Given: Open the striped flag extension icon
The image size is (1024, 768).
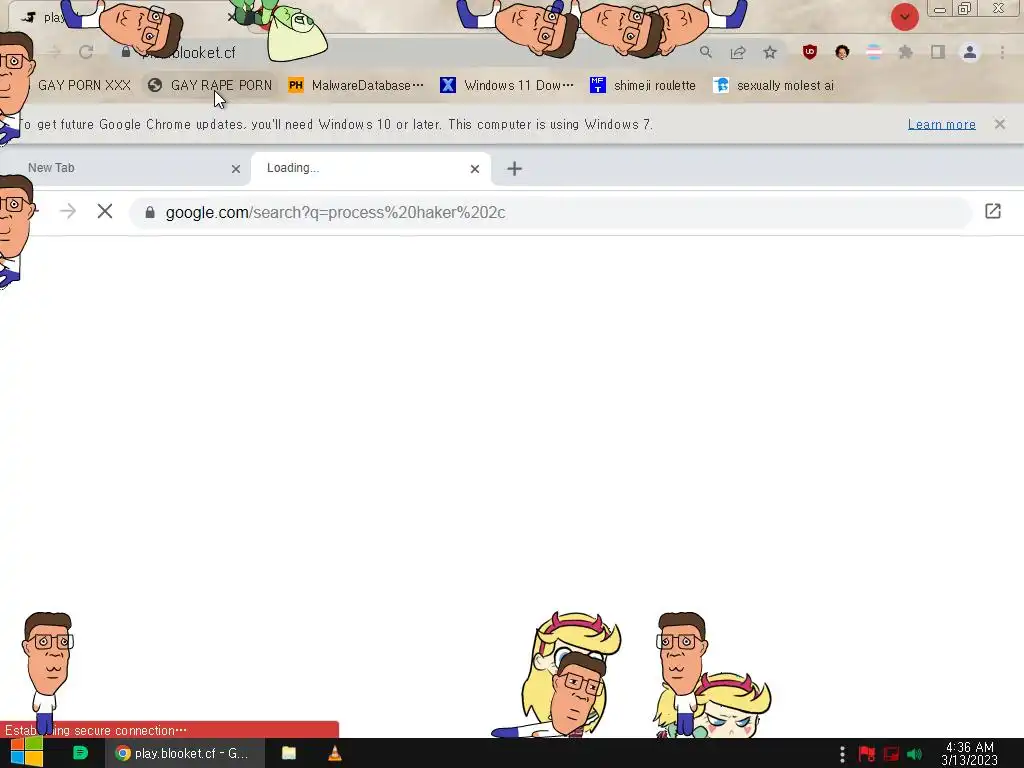Looking at the screenshot, I should 874,52.
